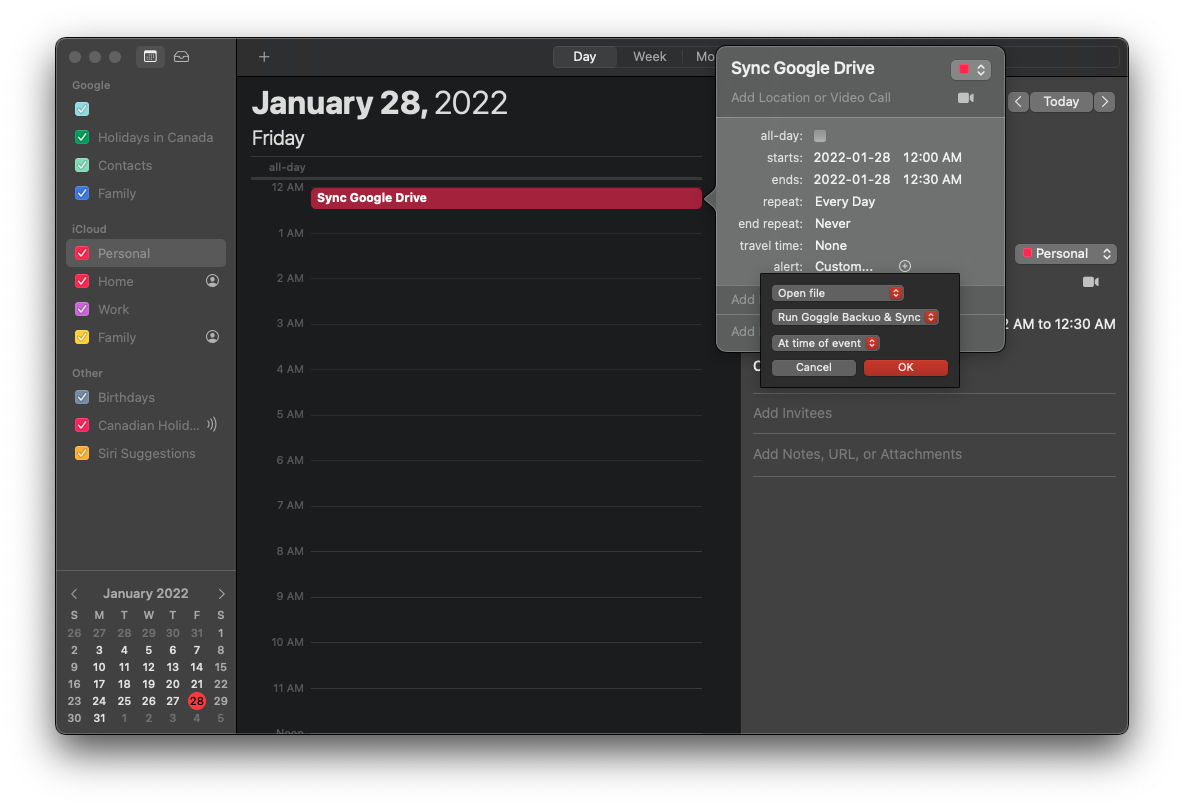
Task: Add another alert with the plus circle
Action: coord(905,266)
